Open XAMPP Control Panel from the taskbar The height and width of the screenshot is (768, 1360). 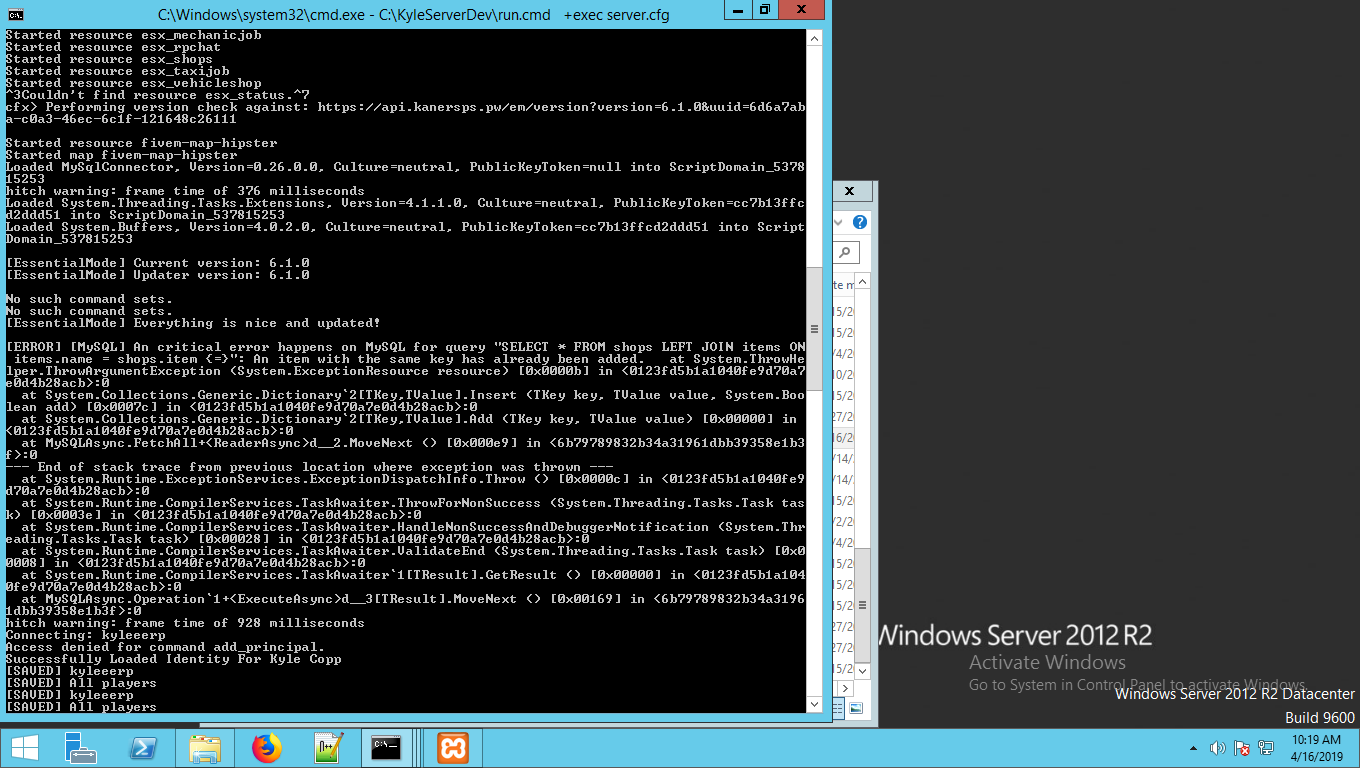point(452,747)
